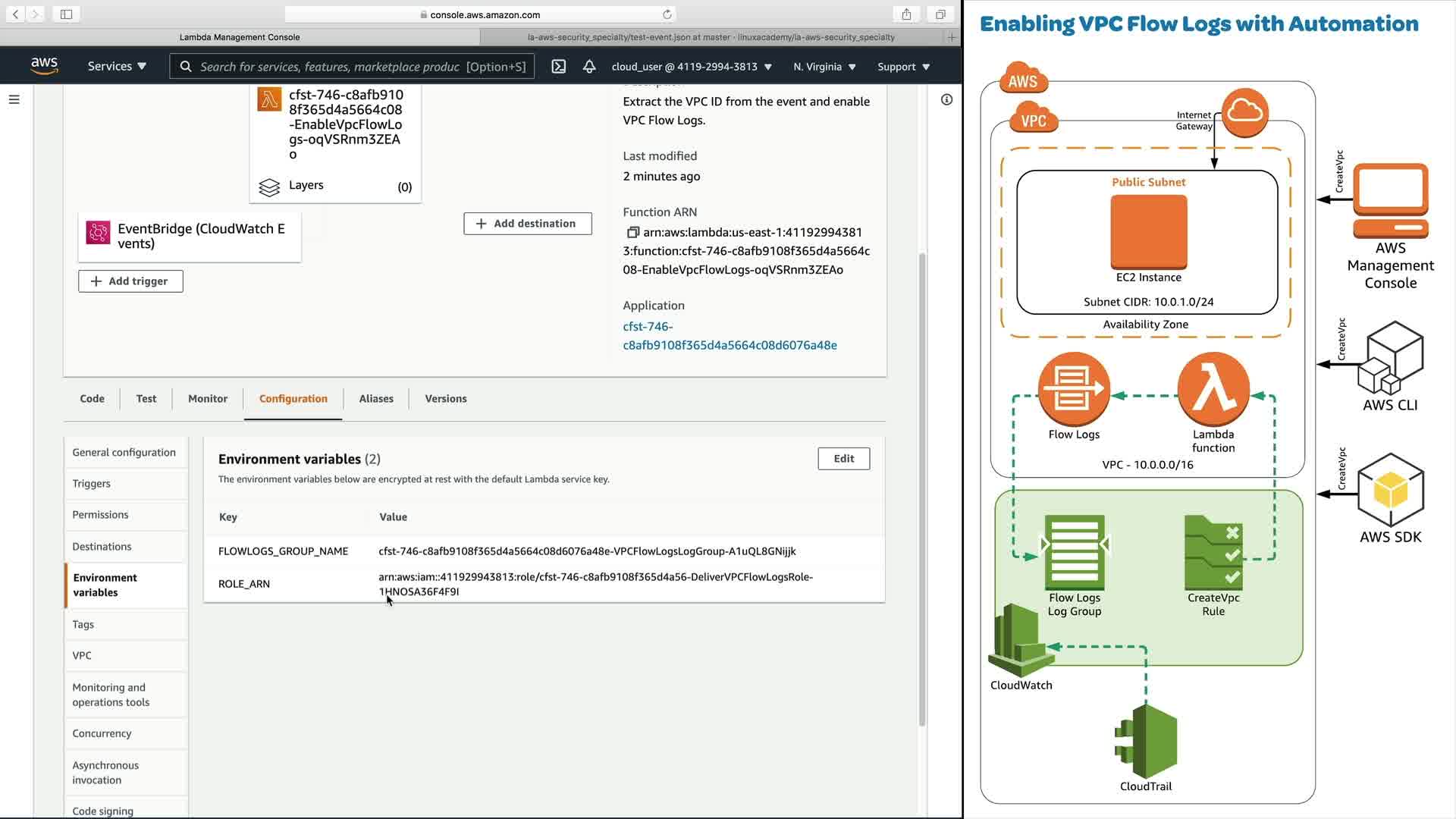Image resolution: width=1456 pixels, height=819 pixels.
Task: Select the EventBridge trigger icon
Action: coord(98,233)
